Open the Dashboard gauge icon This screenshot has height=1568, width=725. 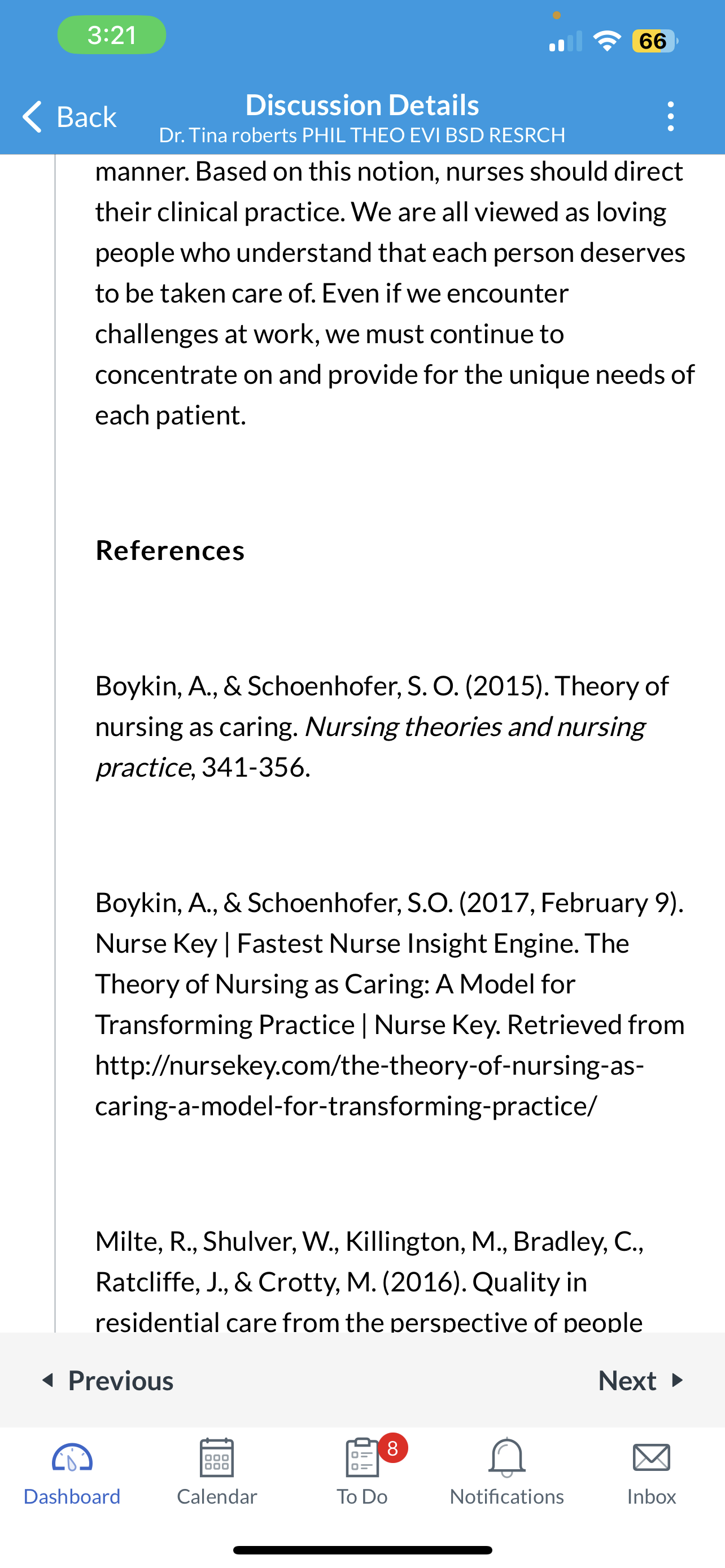click(72, 1458)
